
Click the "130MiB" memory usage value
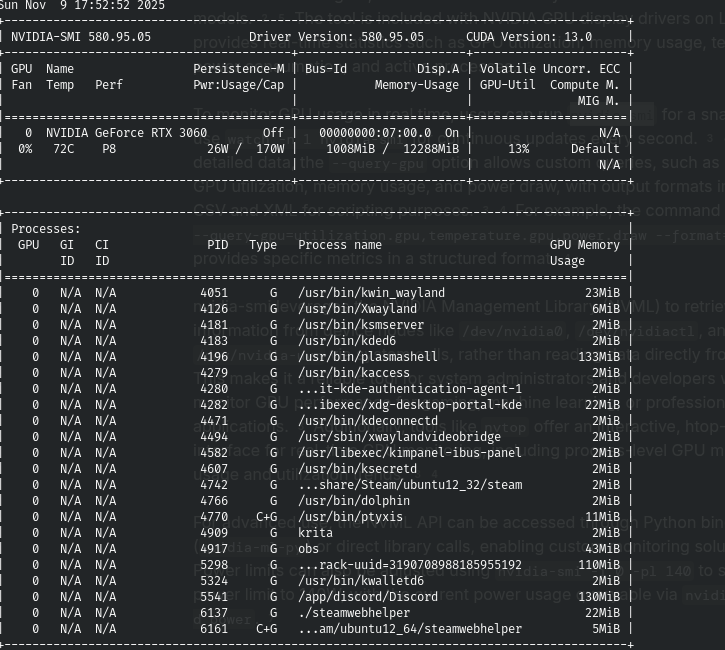pos(599,597)
